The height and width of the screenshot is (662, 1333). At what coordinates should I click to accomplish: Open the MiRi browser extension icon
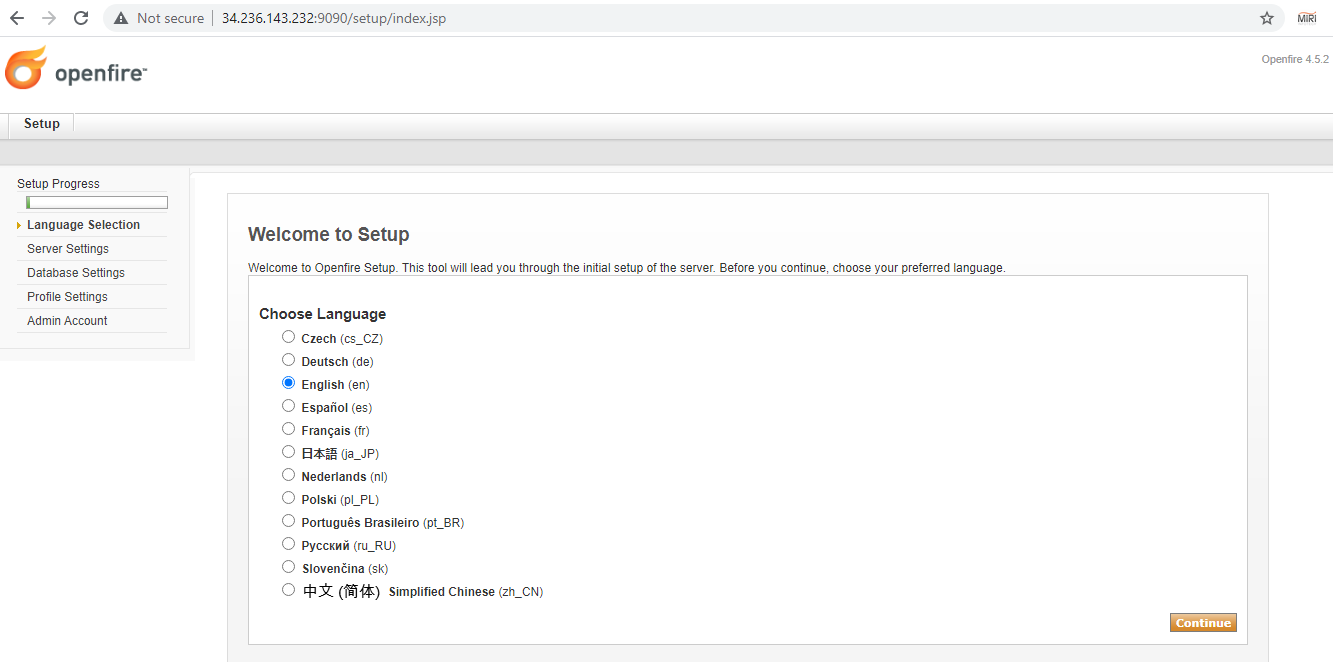click(x=1307, y=18)
